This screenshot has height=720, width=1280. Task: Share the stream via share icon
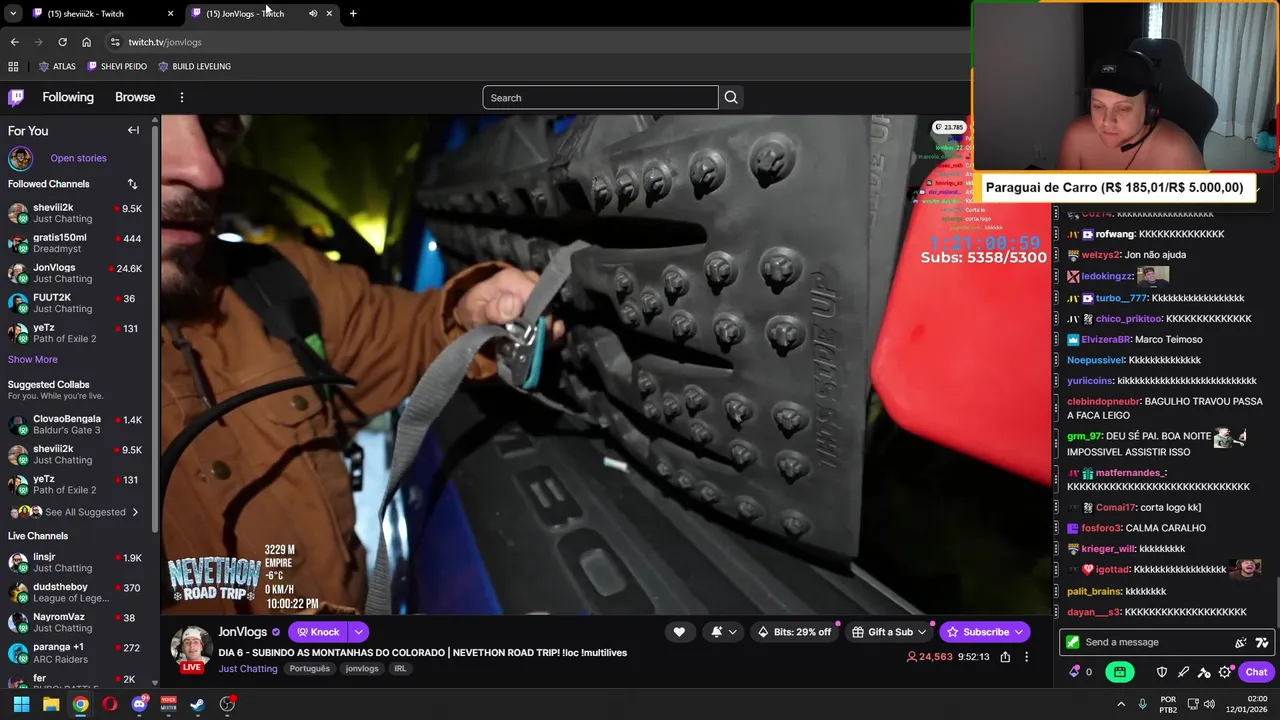[x=1005, y=657]
